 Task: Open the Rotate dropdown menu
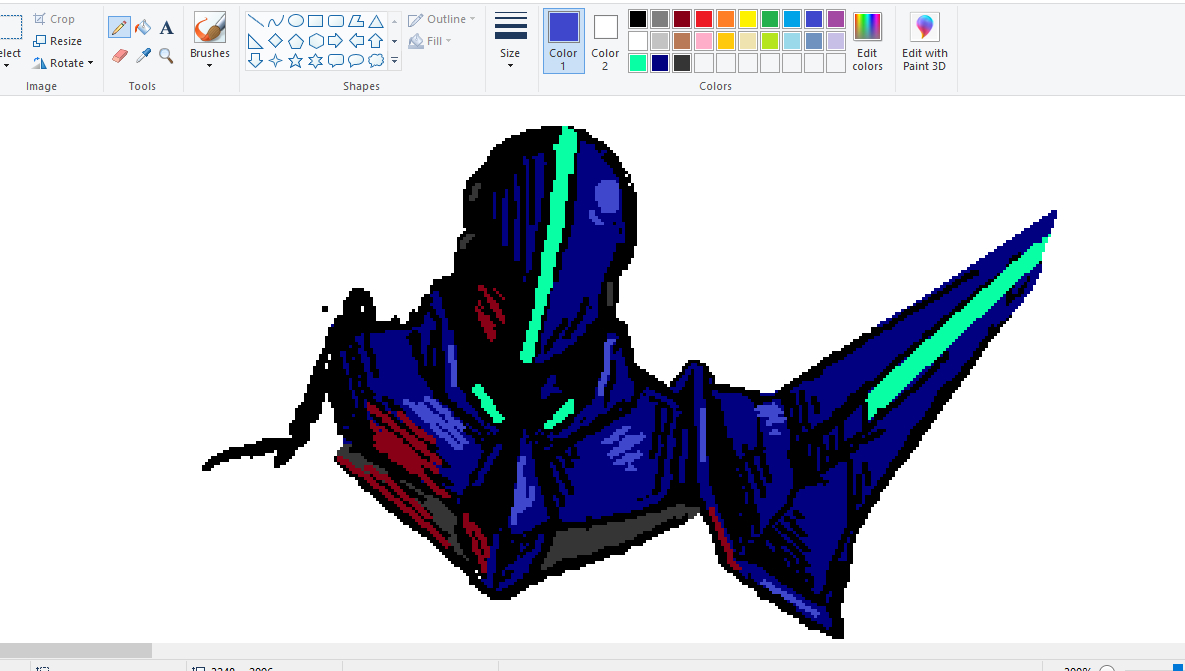pyautogui.click(x=63, y=63)
